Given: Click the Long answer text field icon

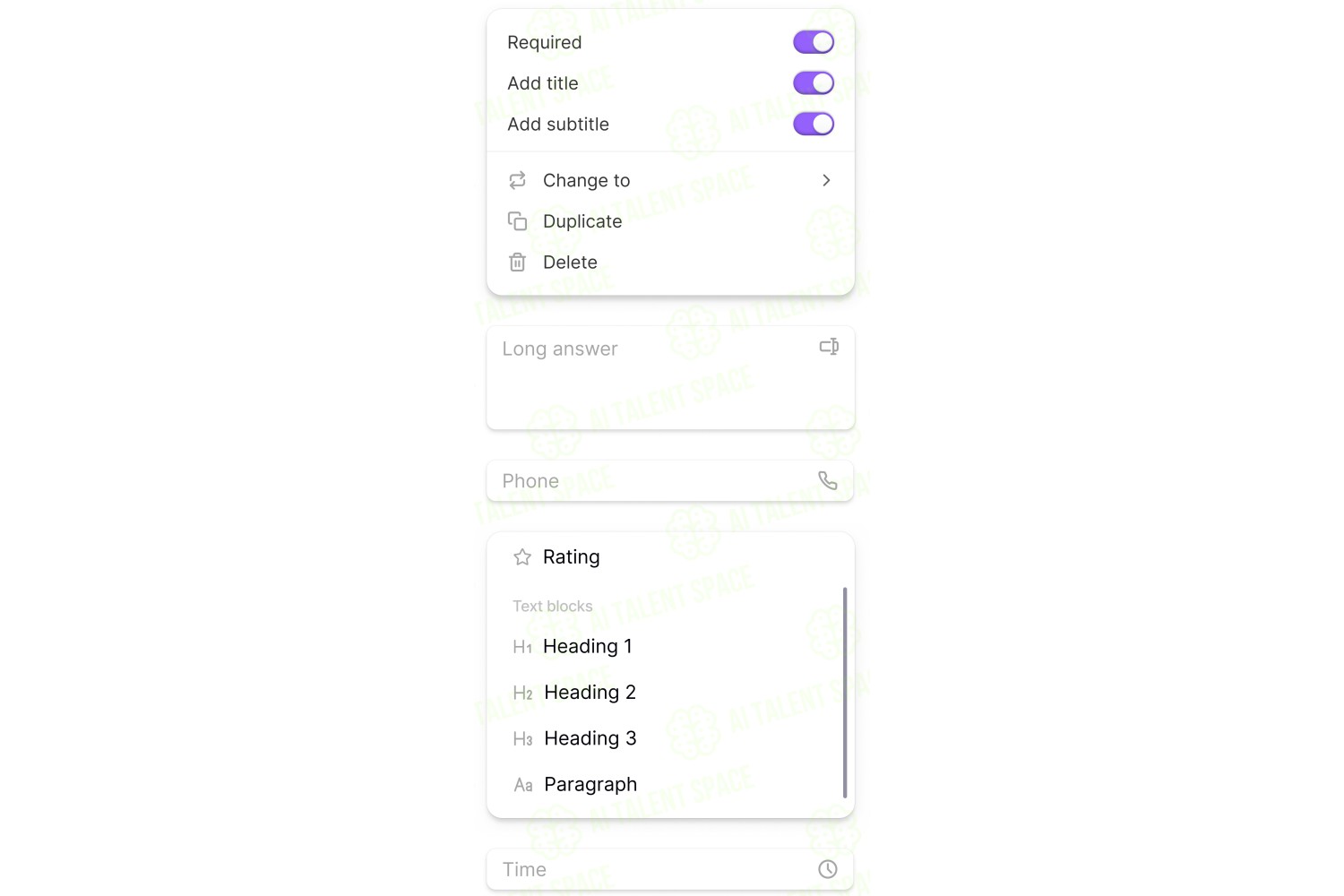Looking at the screenshot, I should tap(829, 347).
